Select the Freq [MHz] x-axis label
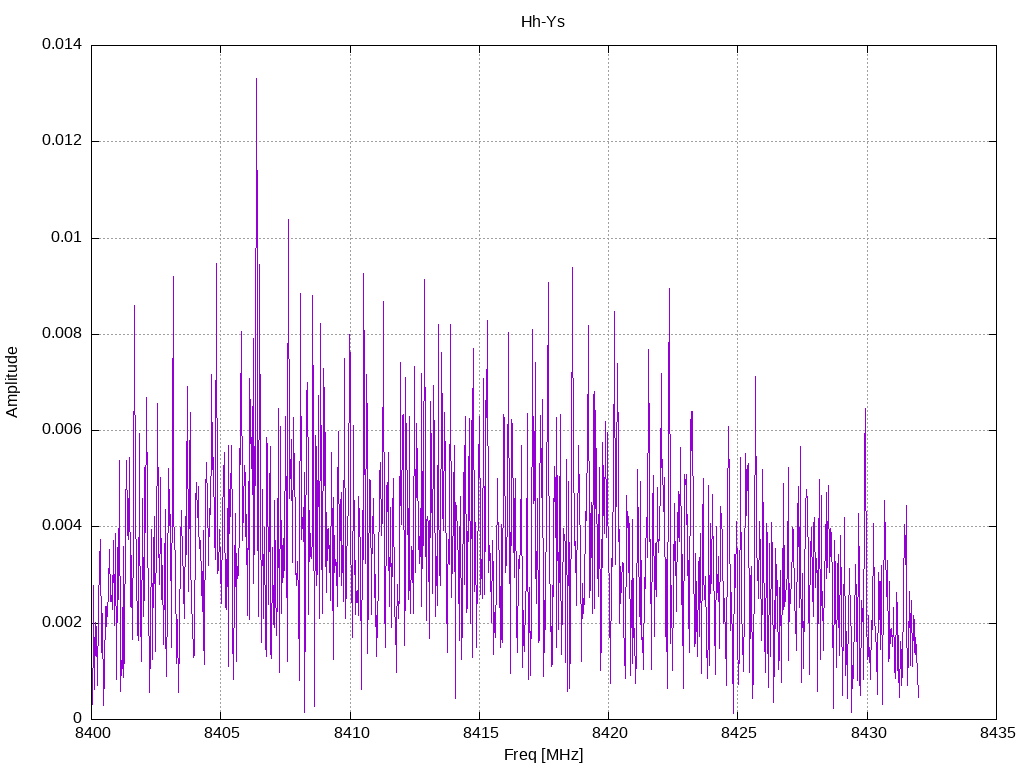The height and width of the screenshot is (768, 1024). click(543, 754)
